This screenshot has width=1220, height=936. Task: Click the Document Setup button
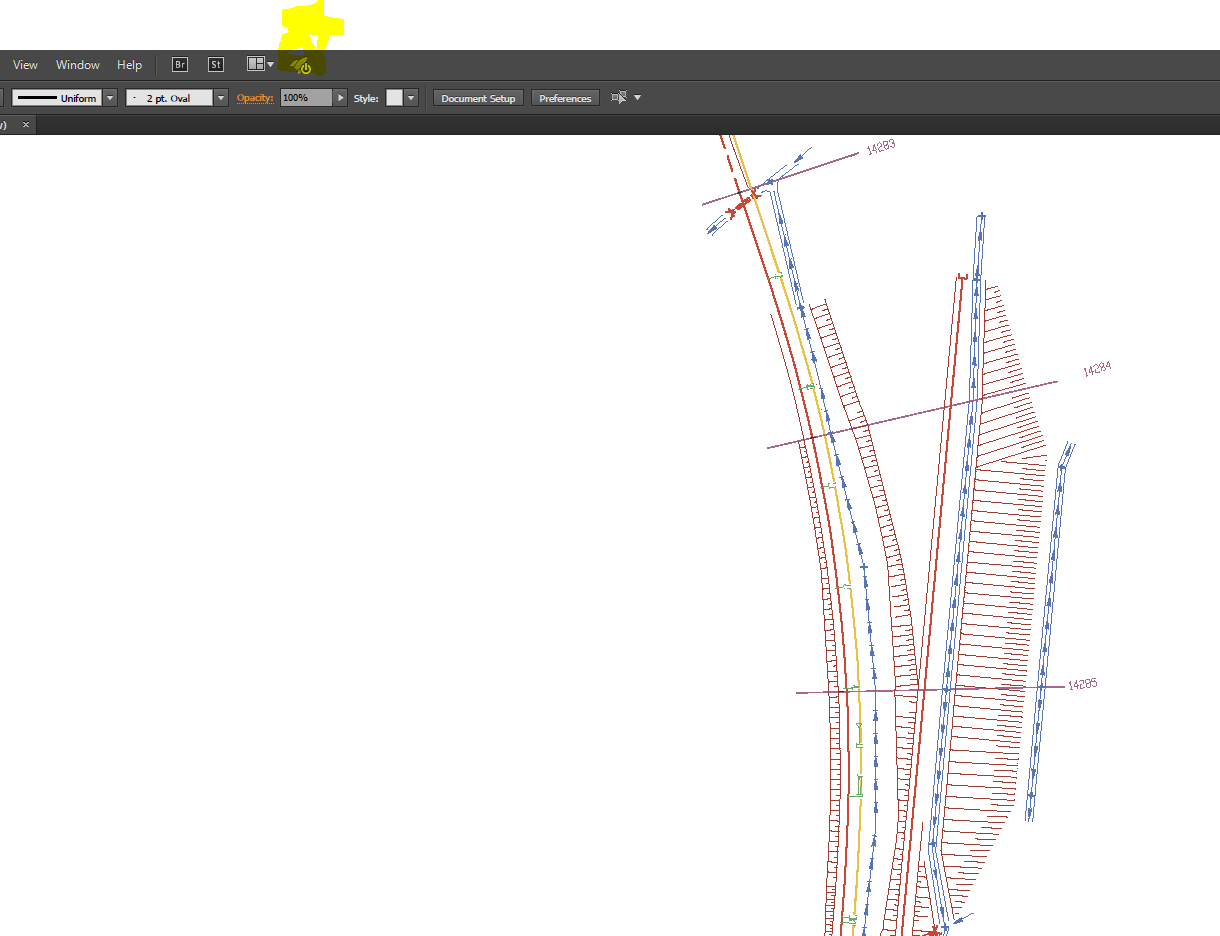pos(478,98)
